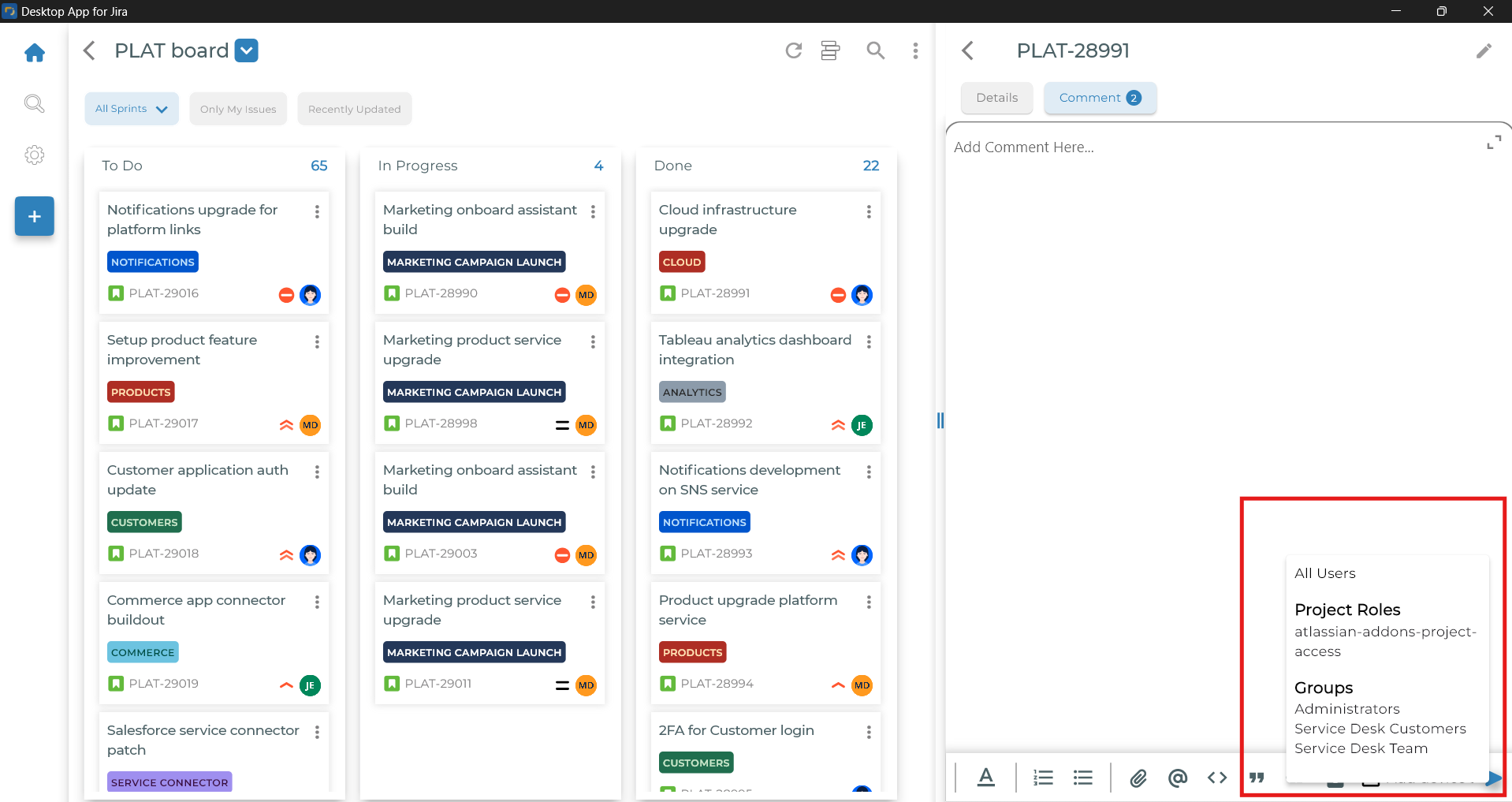Viewport: 1512px width, 802px height.
Task: Open the board's more options menu
Action: coord(915,50)
